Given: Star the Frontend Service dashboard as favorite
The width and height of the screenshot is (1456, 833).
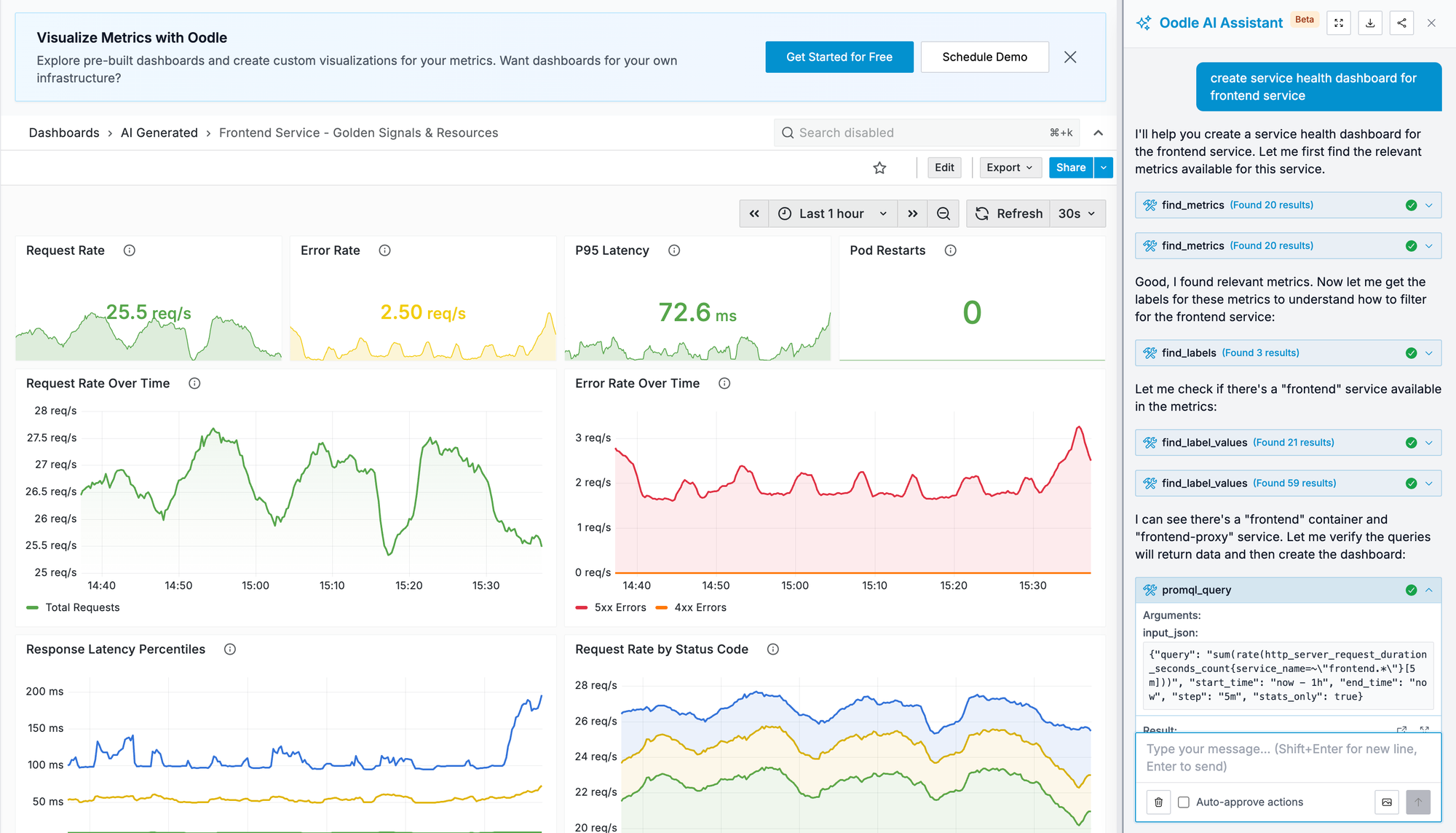Looking at the screenshot, I should [879, 167].
